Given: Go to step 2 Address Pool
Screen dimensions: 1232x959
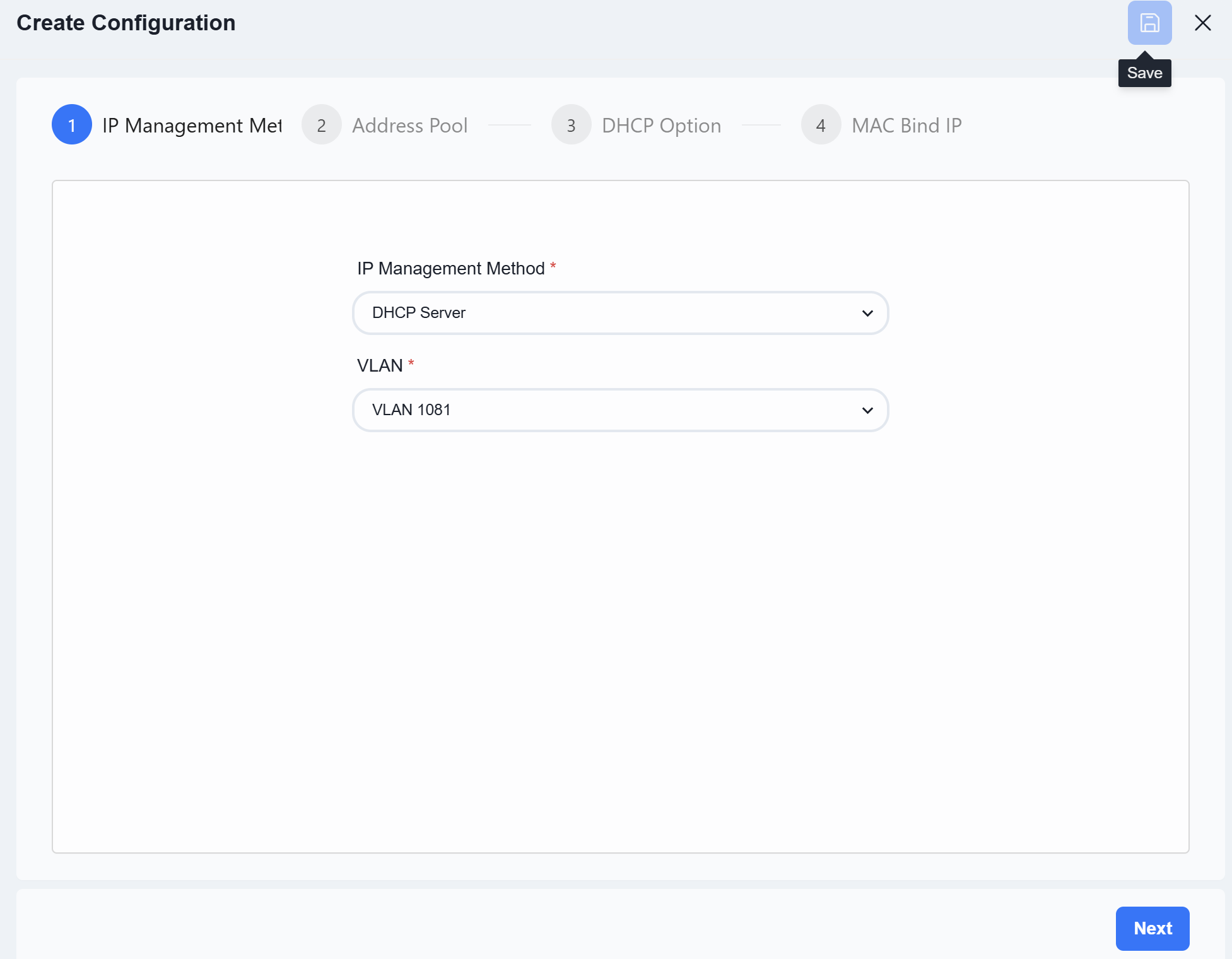Looking at the screenshot, I should [x=385, y=125].
